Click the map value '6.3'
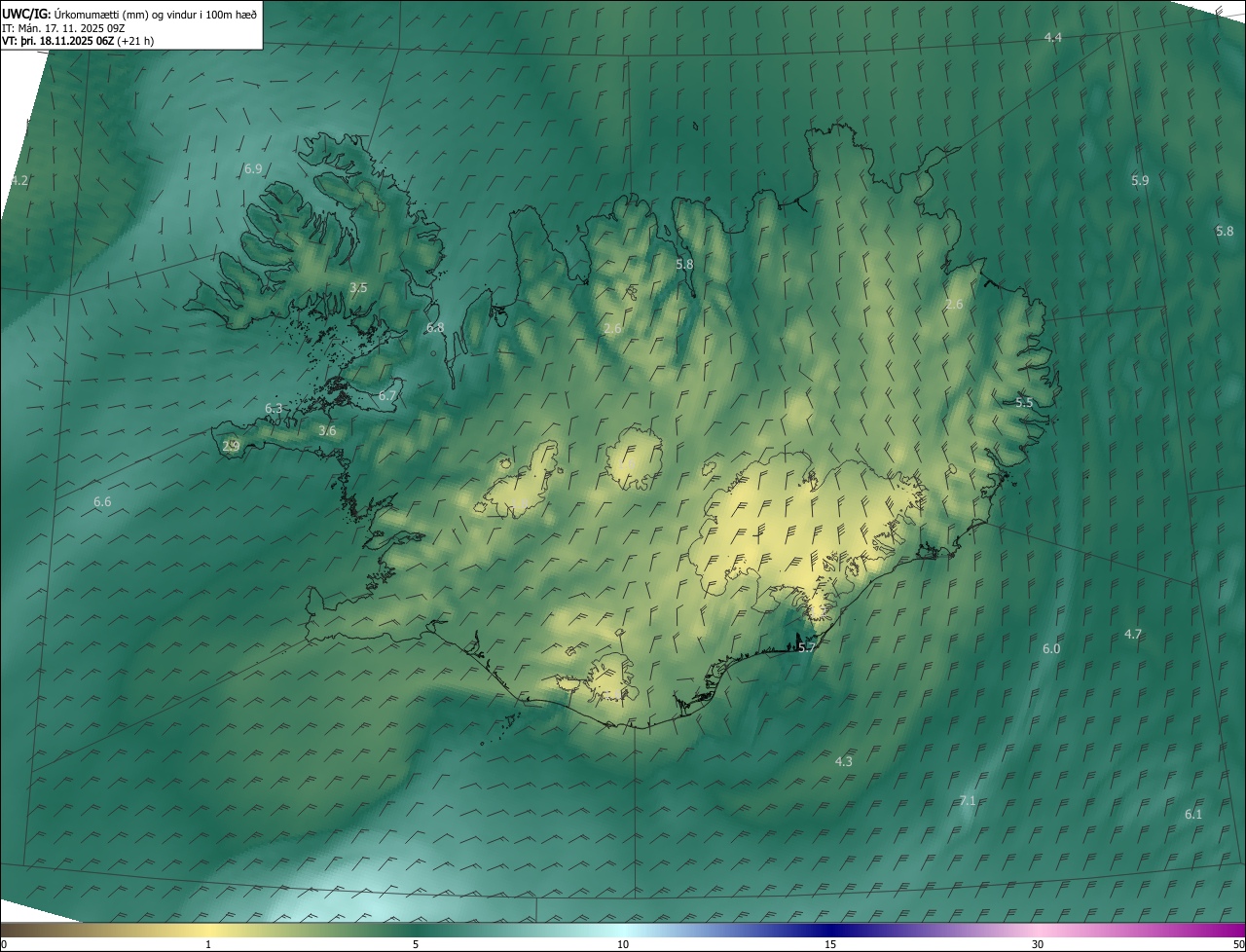 274,408
